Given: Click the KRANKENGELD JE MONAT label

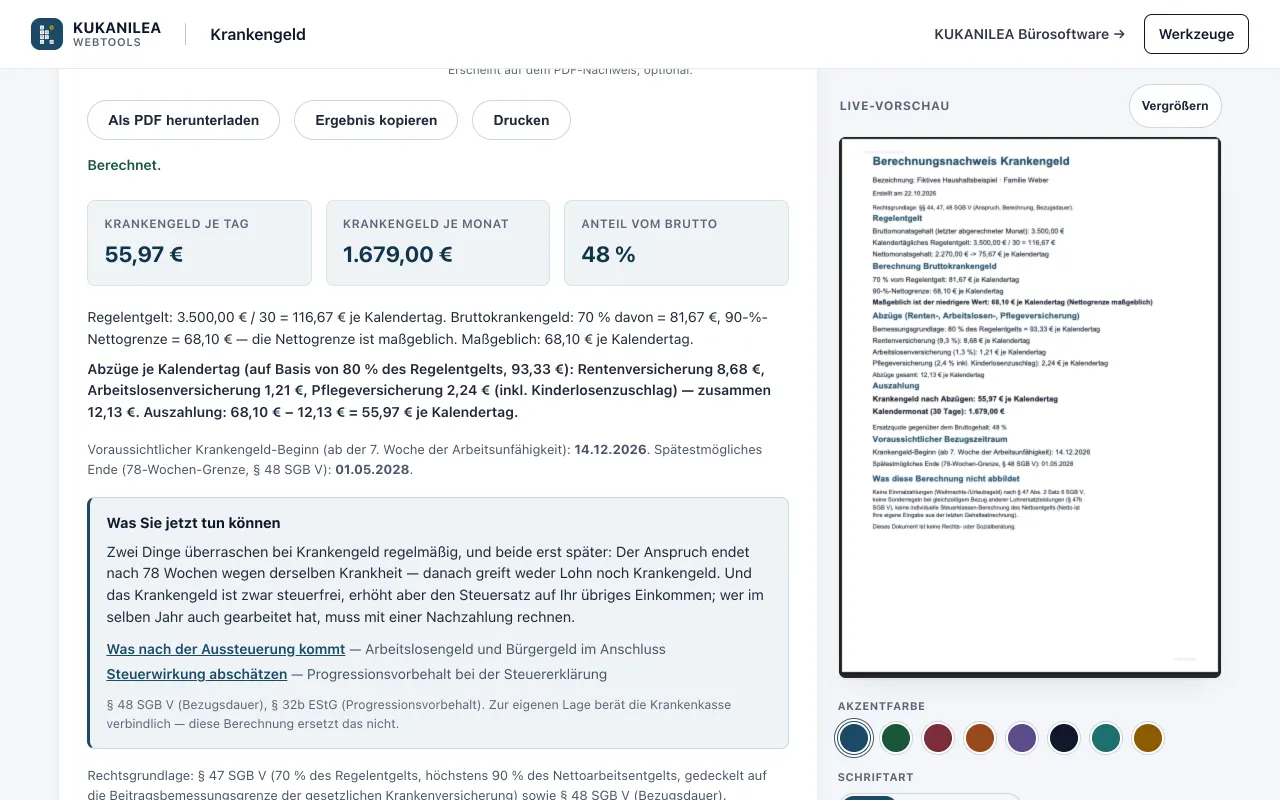Looking at the screenshot, I should (426, 224).
